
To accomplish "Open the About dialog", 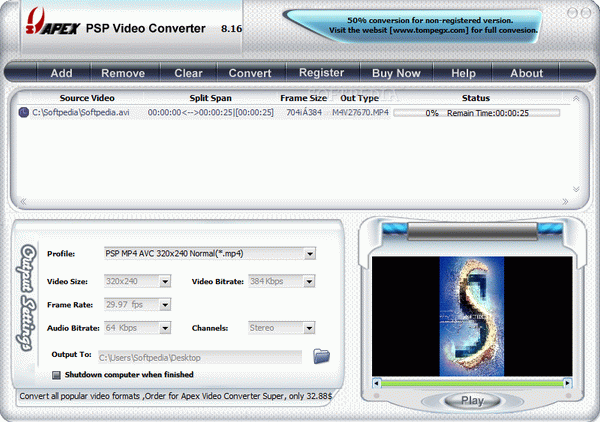I will 526,73.
